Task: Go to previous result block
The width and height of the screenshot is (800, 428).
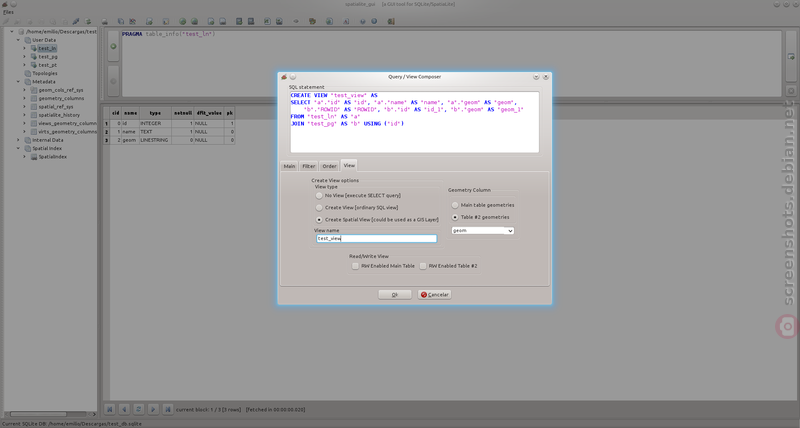Action: pos(124,409)
